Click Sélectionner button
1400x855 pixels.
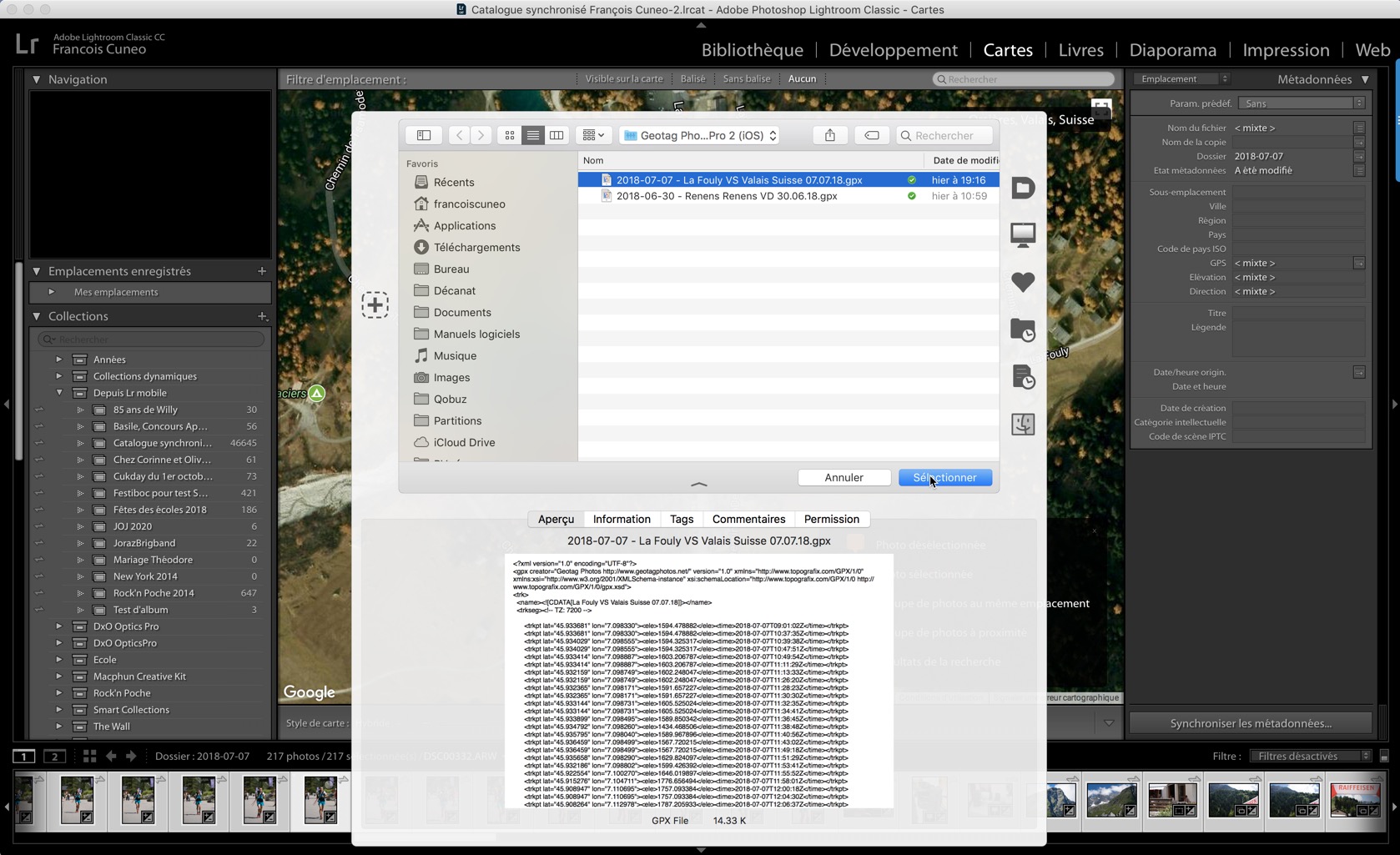944,477
